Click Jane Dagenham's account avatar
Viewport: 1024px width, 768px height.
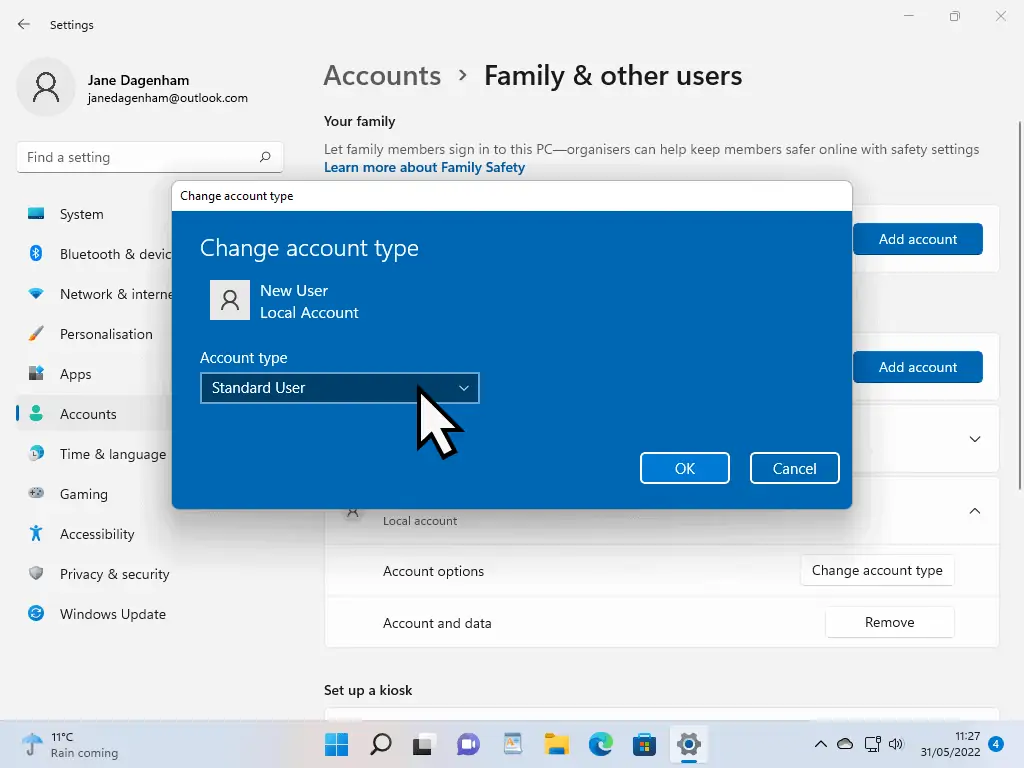pos(46,87)
